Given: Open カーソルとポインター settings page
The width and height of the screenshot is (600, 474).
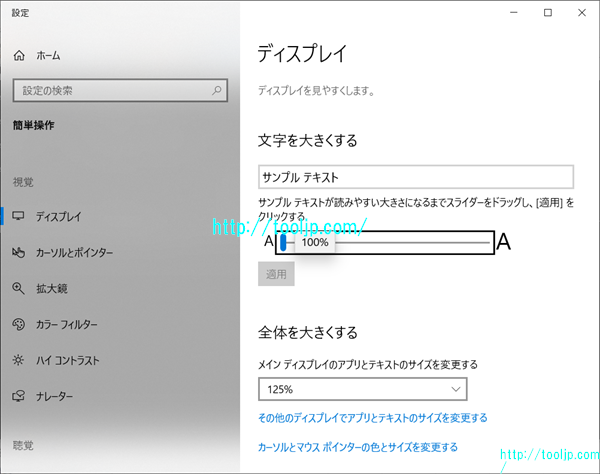Looking at the screenshot, I should point(74,252).
